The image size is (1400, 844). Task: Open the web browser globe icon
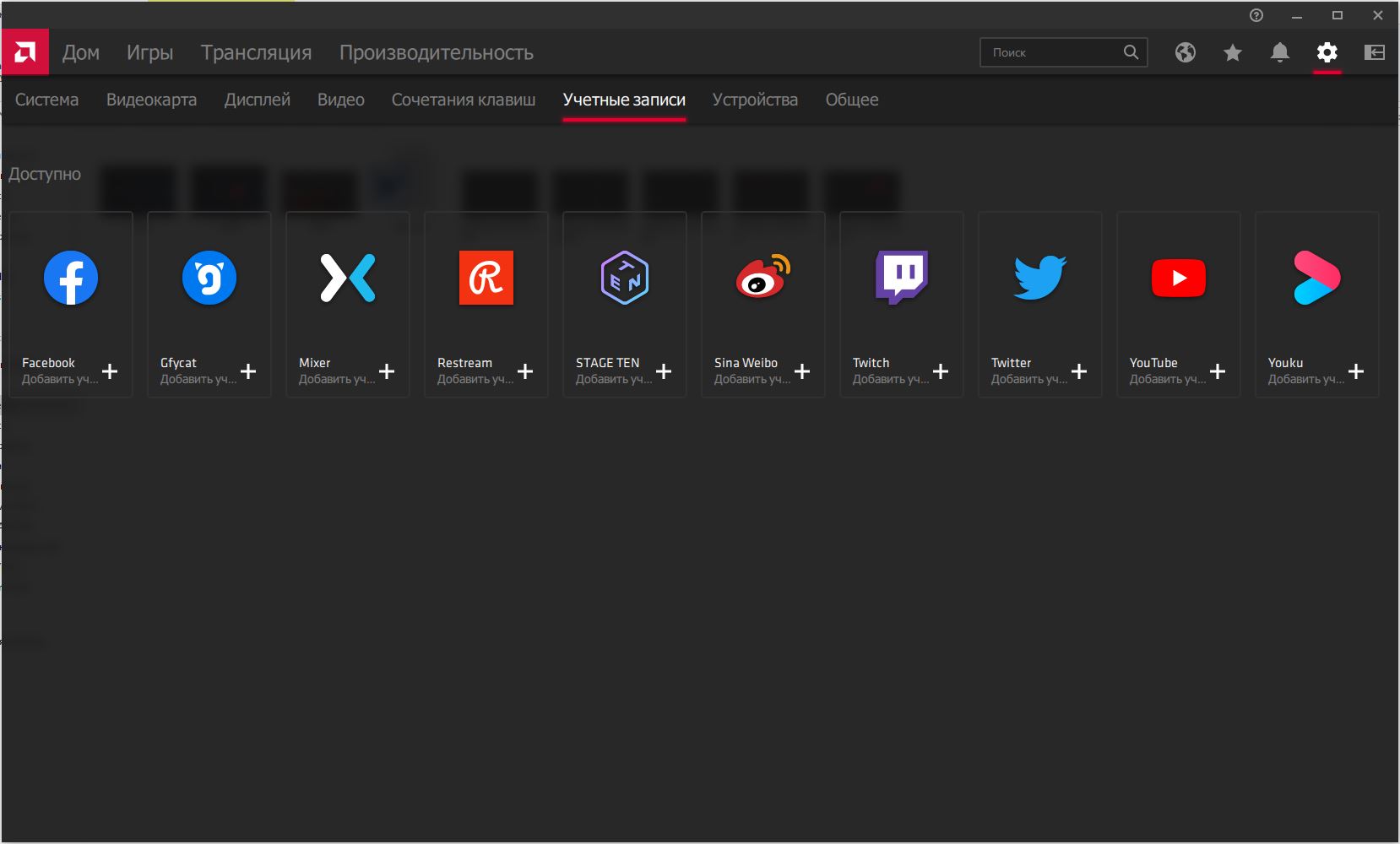[x=1186, y=52]
